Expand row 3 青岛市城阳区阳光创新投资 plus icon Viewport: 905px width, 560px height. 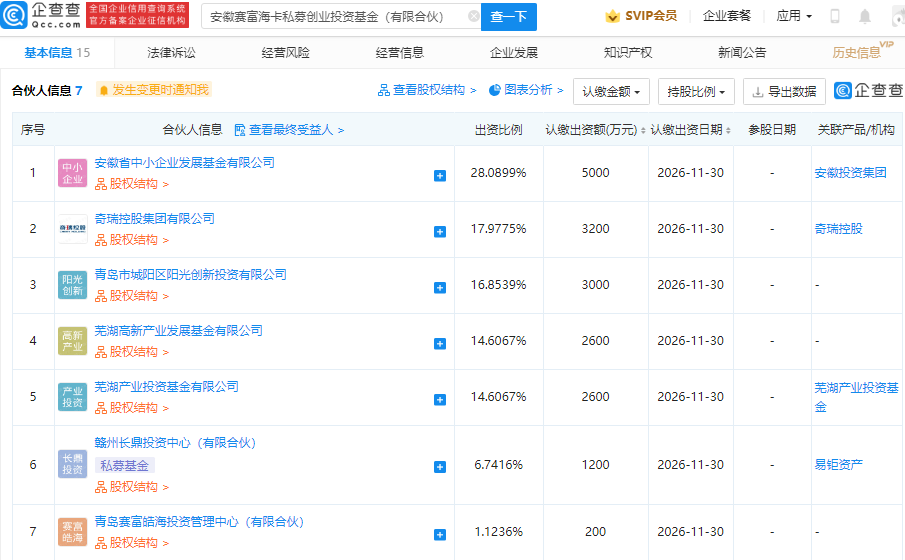440,288
